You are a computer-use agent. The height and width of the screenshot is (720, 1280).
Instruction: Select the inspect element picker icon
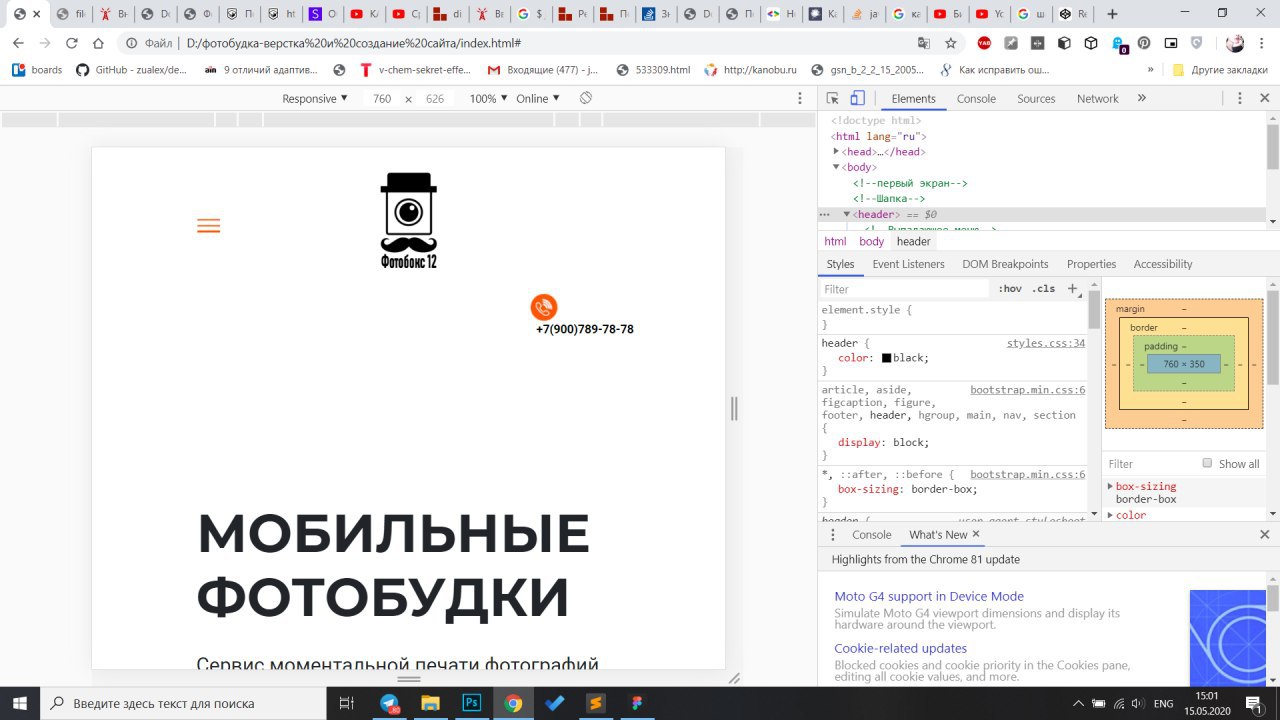point(833,98)
